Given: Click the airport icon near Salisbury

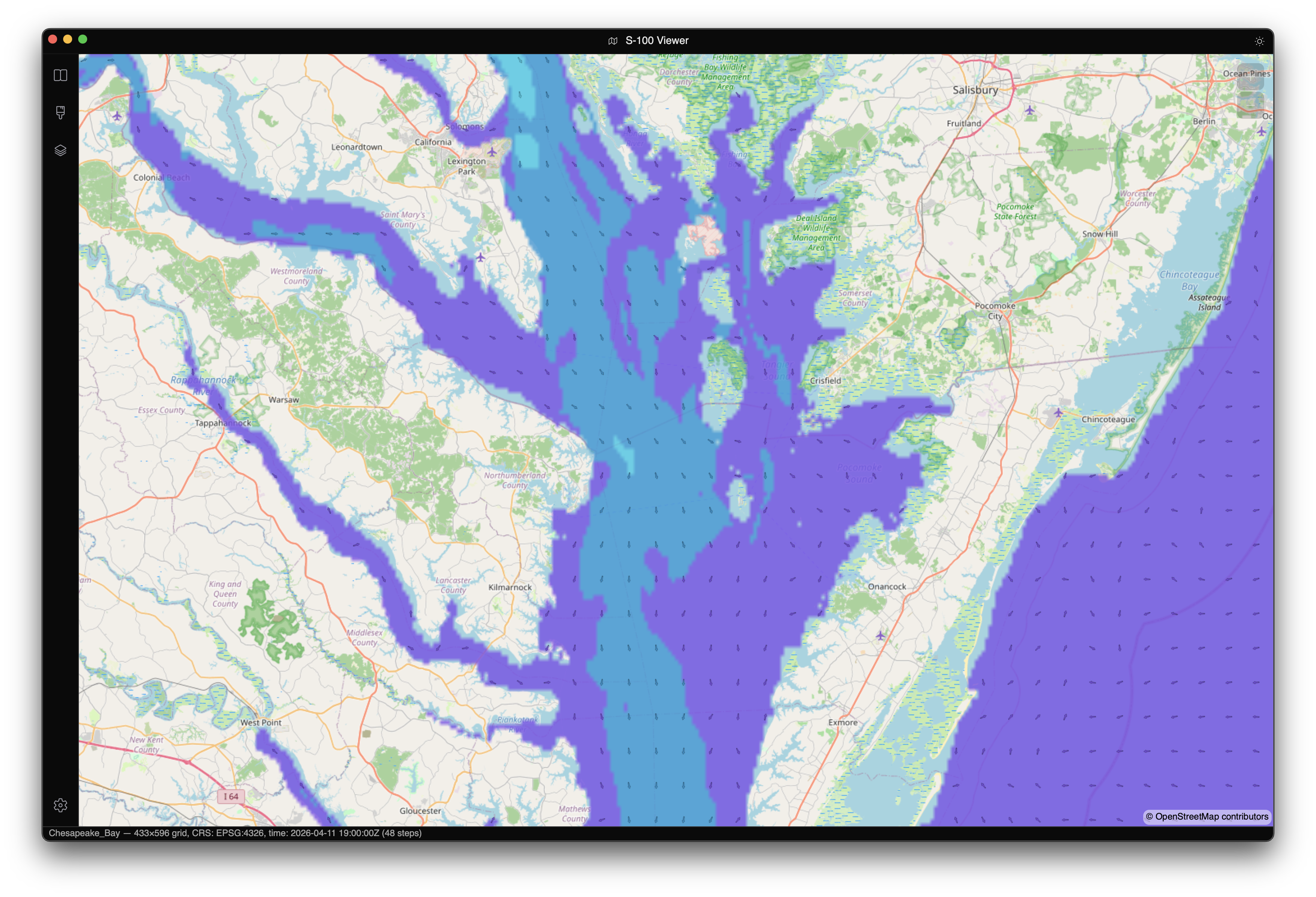Looking at the screenshot, I should [x=1030, y=110].
